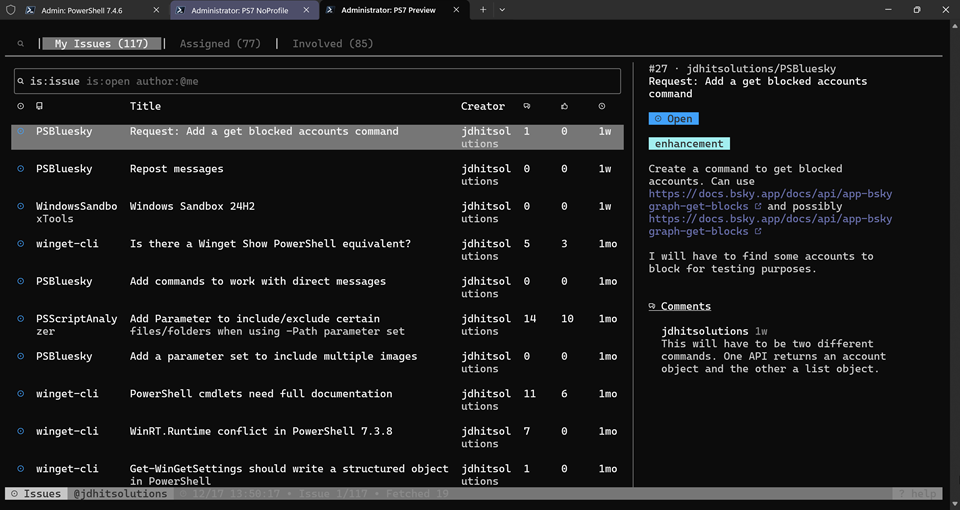Click the updated-time clock column header icon
This screenshot has height=510, width=960.
[602, 106]
